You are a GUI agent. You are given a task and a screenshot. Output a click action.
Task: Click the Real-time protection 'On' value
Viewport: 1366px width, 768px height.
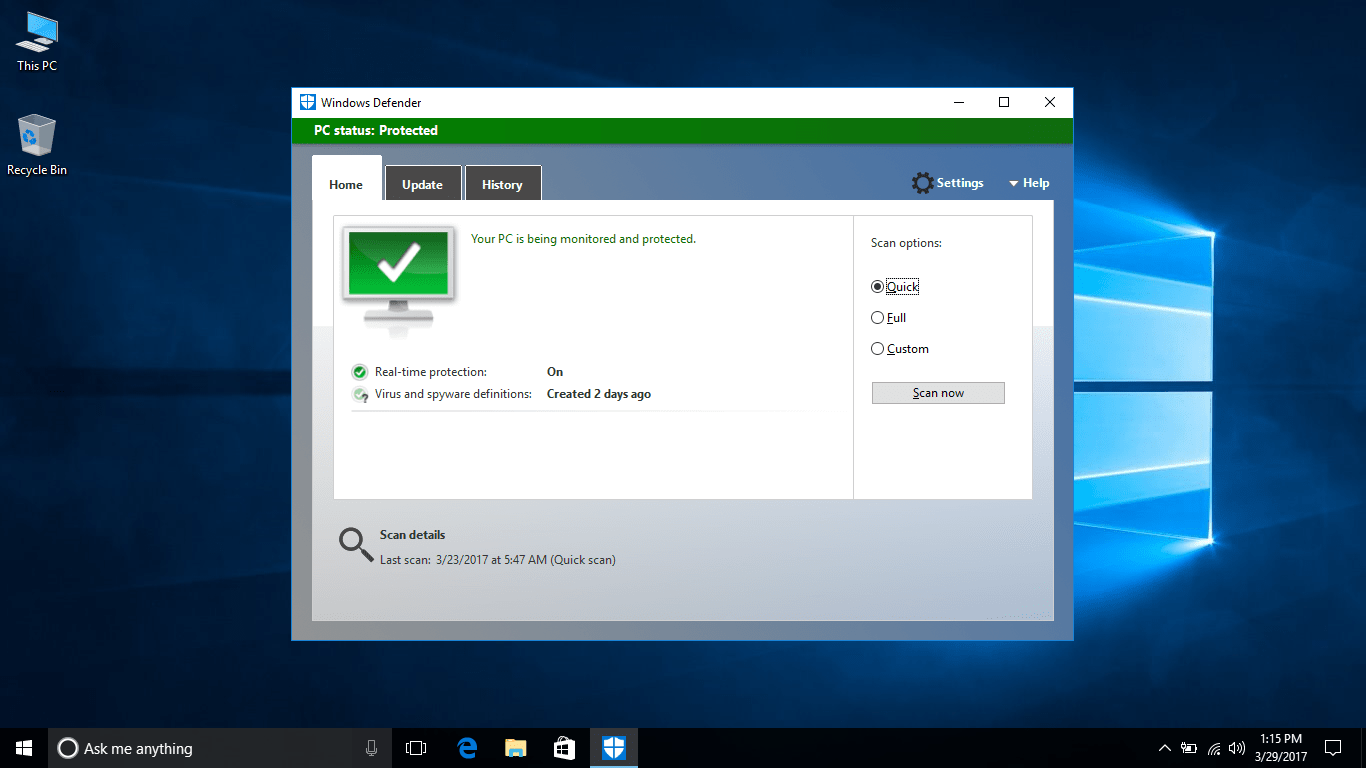pos(555,372)
